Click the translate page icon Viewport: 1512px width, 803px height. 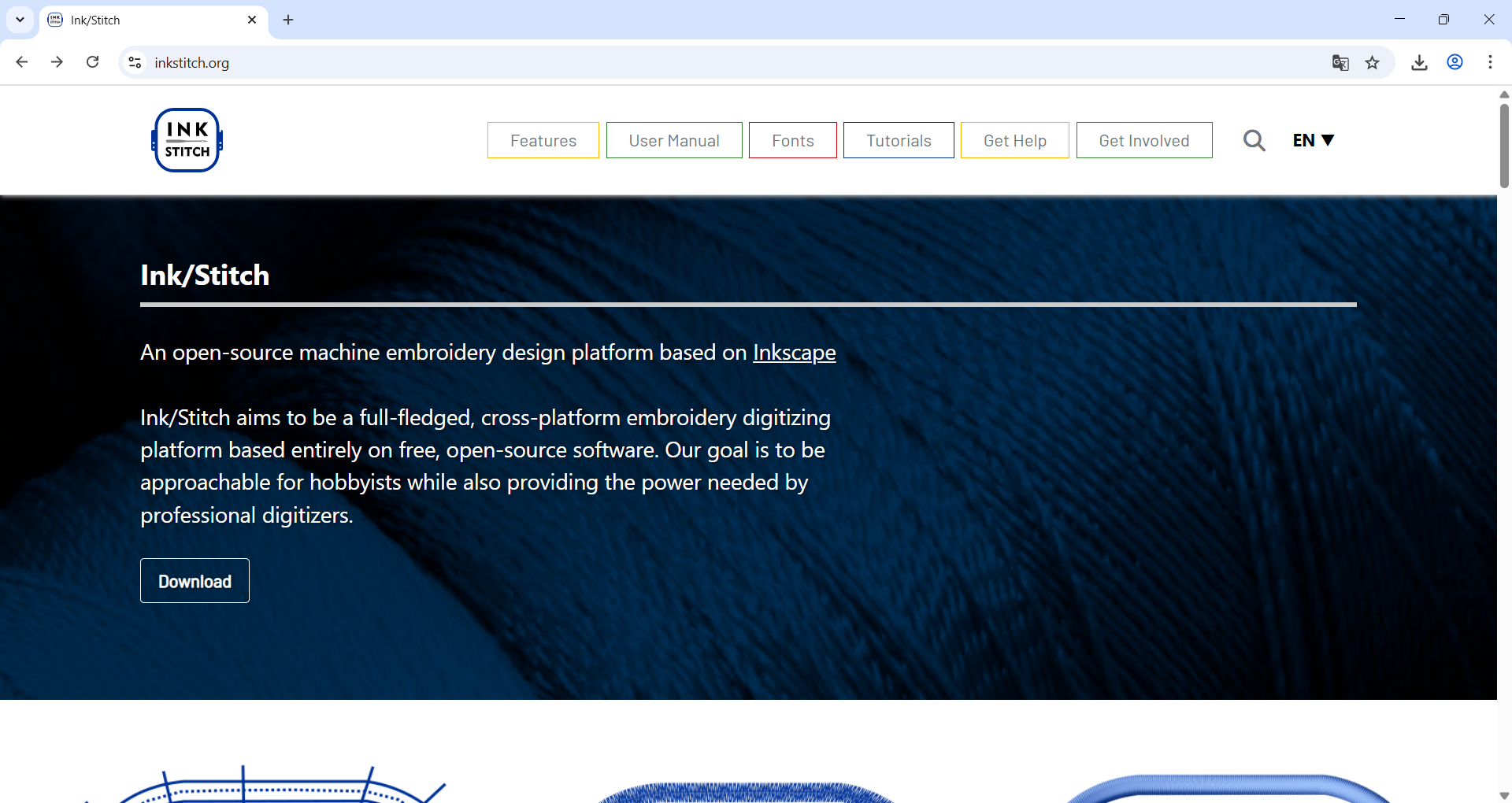[x=1340, y=62]
